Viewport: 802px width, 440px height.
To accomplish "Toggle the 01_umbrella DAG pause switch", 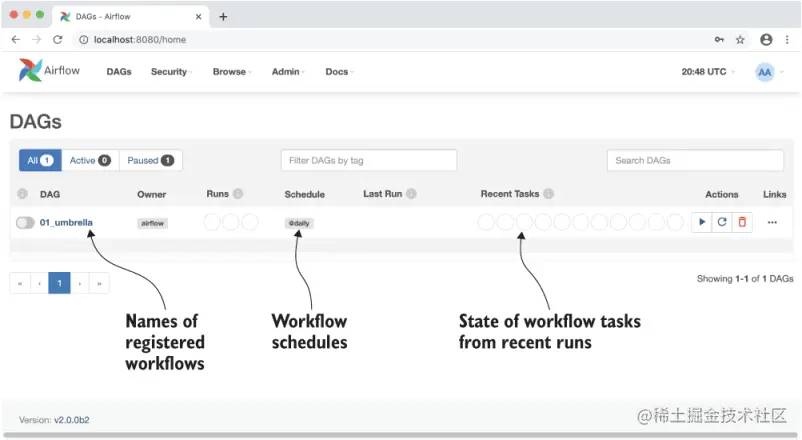I will [x=25, y=223].
